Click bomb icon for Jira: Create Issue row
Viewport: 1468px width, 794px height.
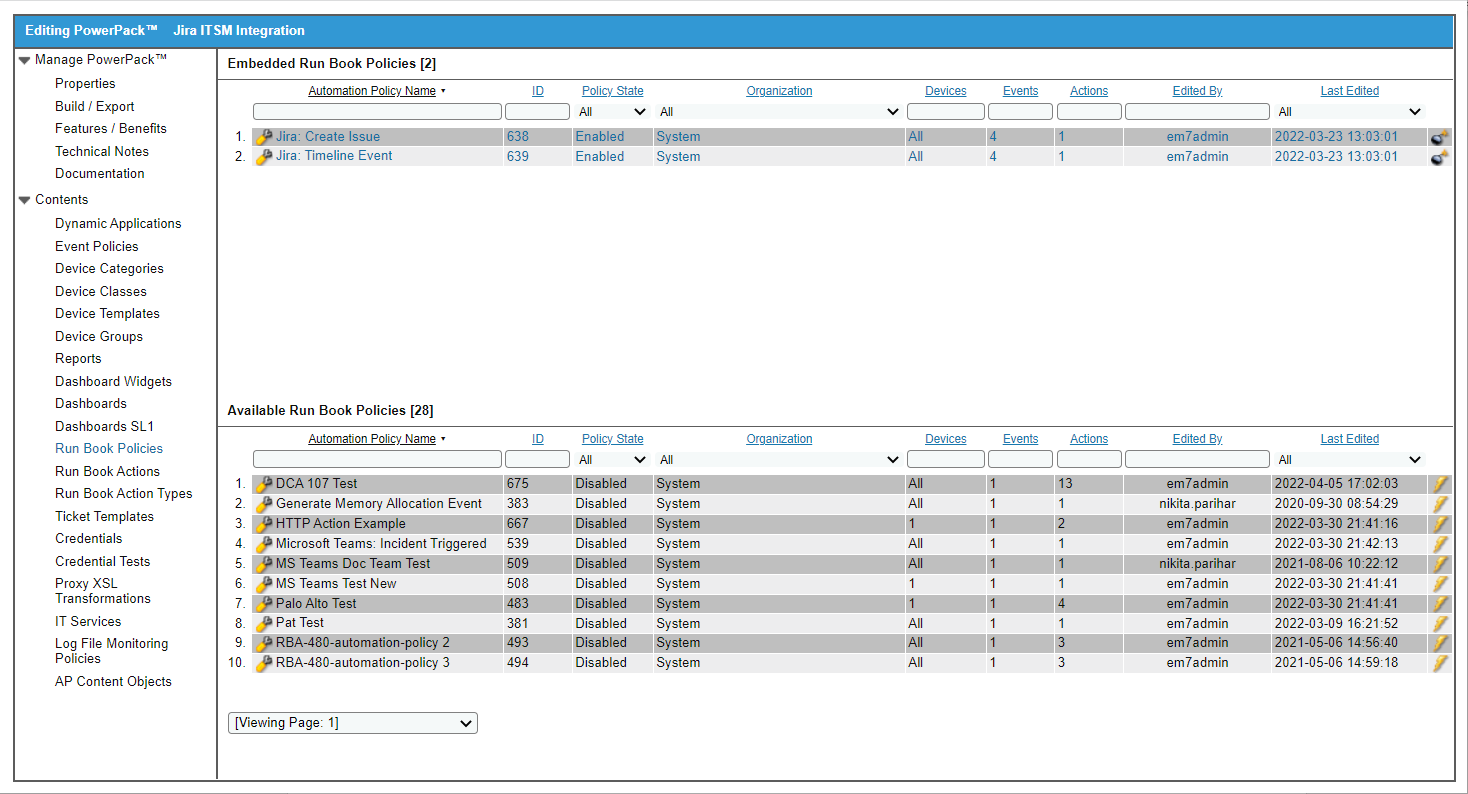(1439, 137)
